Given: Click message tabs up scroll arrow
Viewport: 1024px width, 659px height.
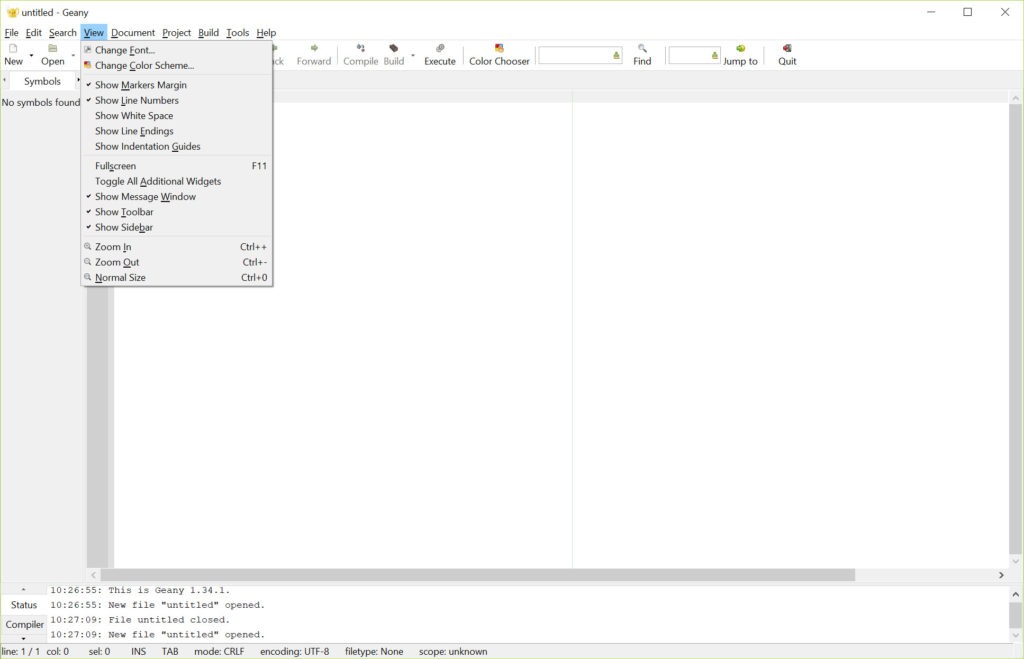Looking at the screenshot, I should [24, 590].
